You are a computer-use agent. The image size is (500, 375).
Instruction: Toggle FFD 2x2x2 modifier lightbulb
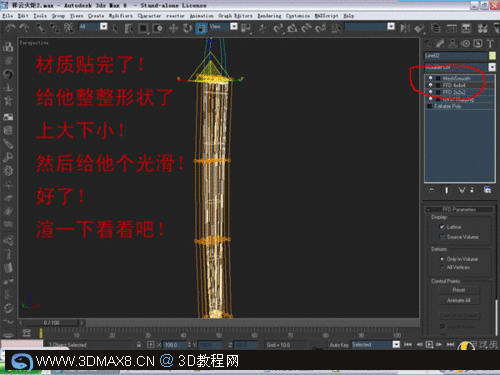tap(431, 92)
